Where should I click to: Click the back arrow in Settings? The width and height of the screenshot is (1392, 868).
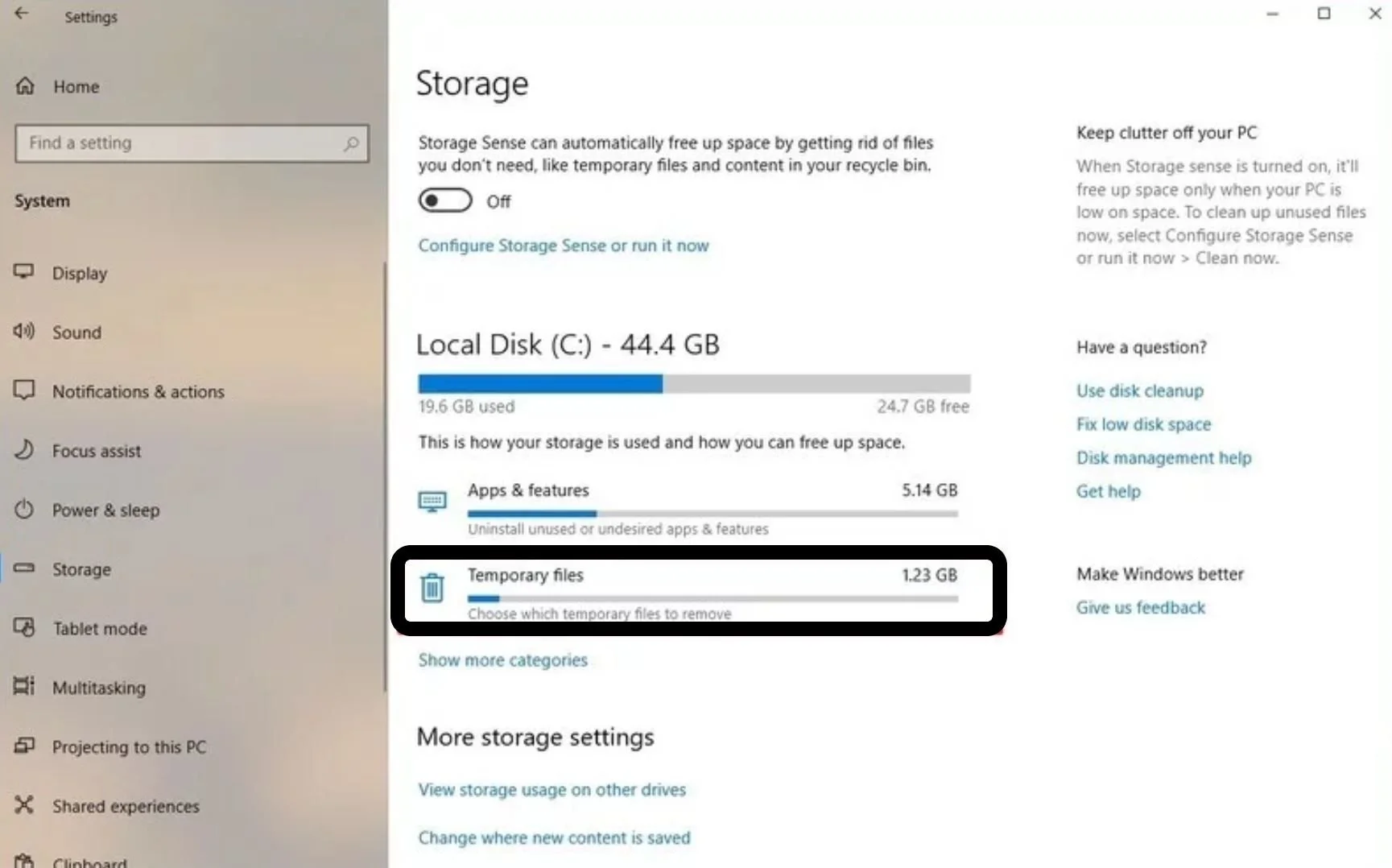point(22,13)
